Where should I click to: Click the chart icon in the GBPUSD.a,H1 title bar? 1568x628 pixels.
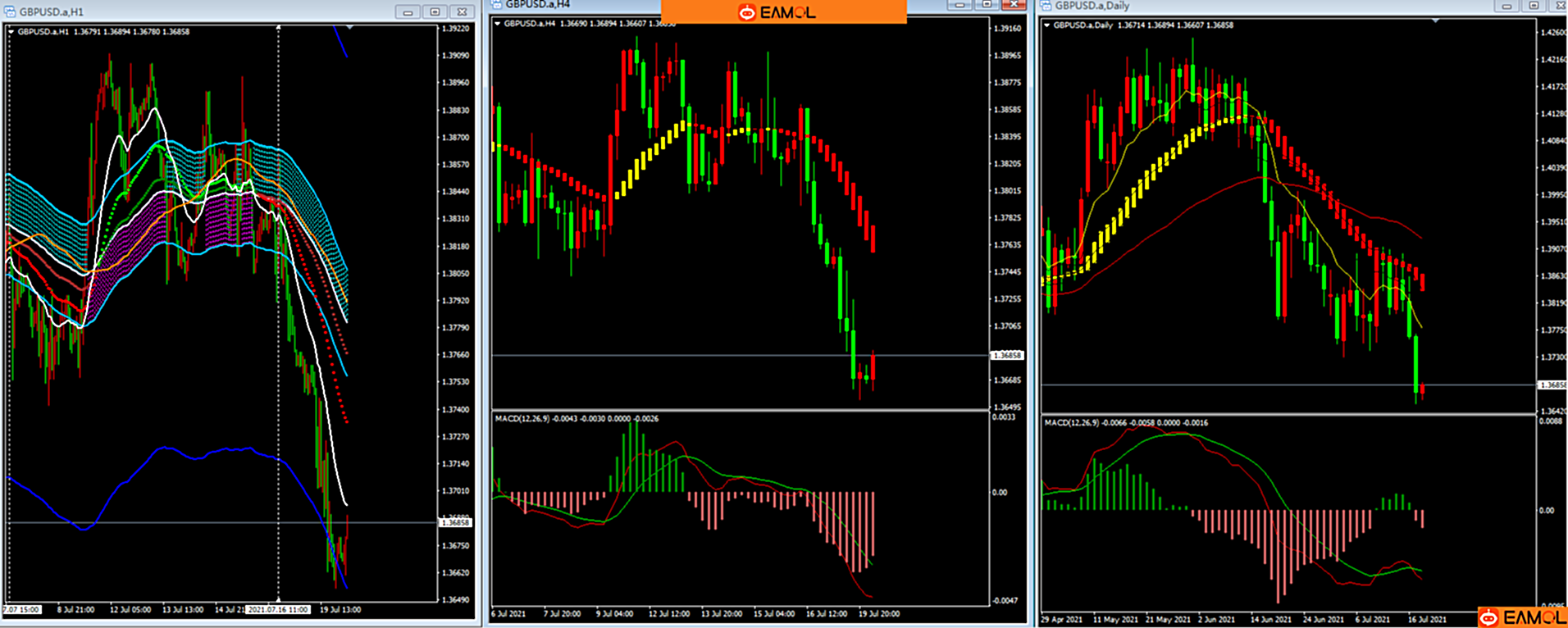(11, 11)
